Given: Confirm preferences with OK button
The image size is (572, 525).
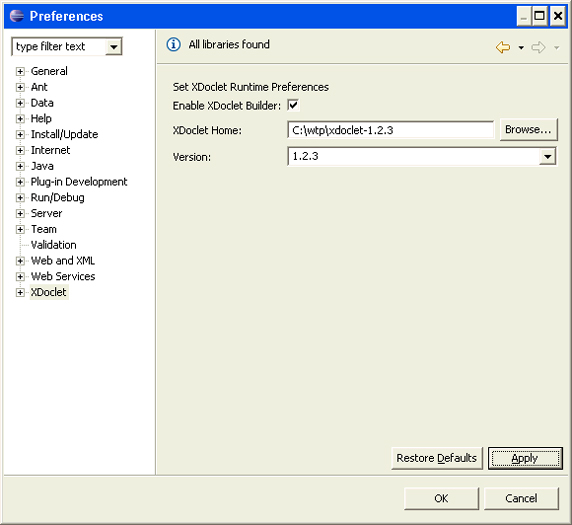Looking at the screenshot, I should tap(441, 498).
